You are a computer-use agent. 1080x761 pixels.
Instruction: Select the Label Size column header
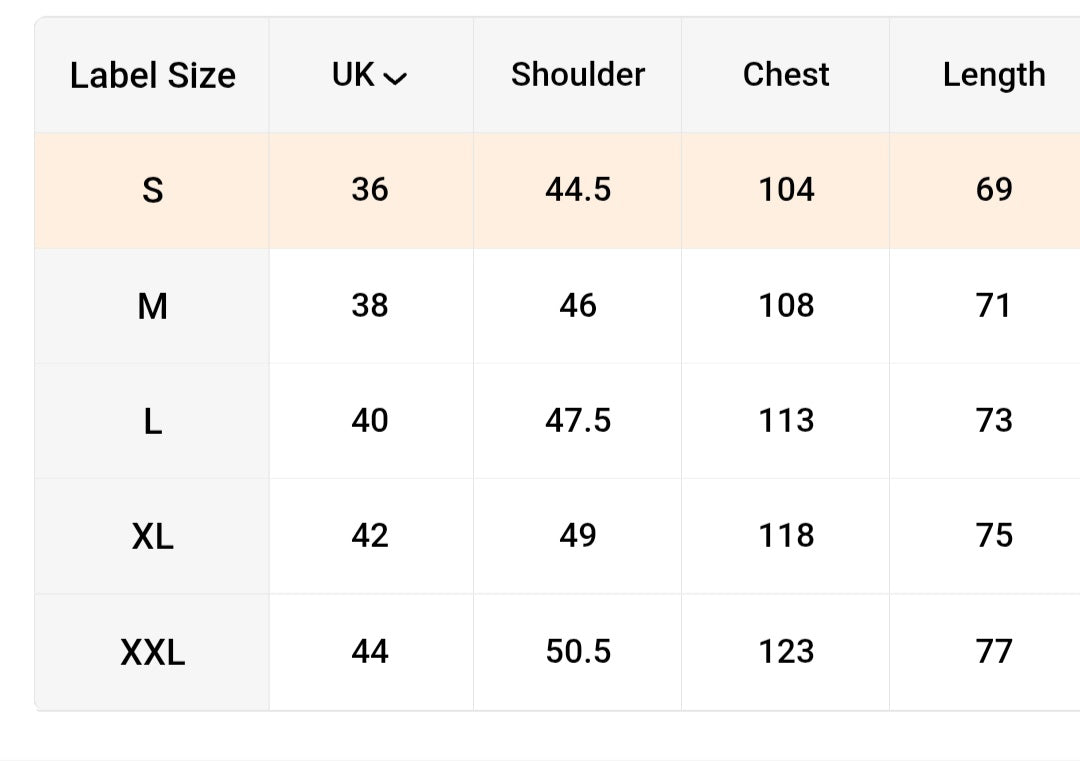click(152, 75)
